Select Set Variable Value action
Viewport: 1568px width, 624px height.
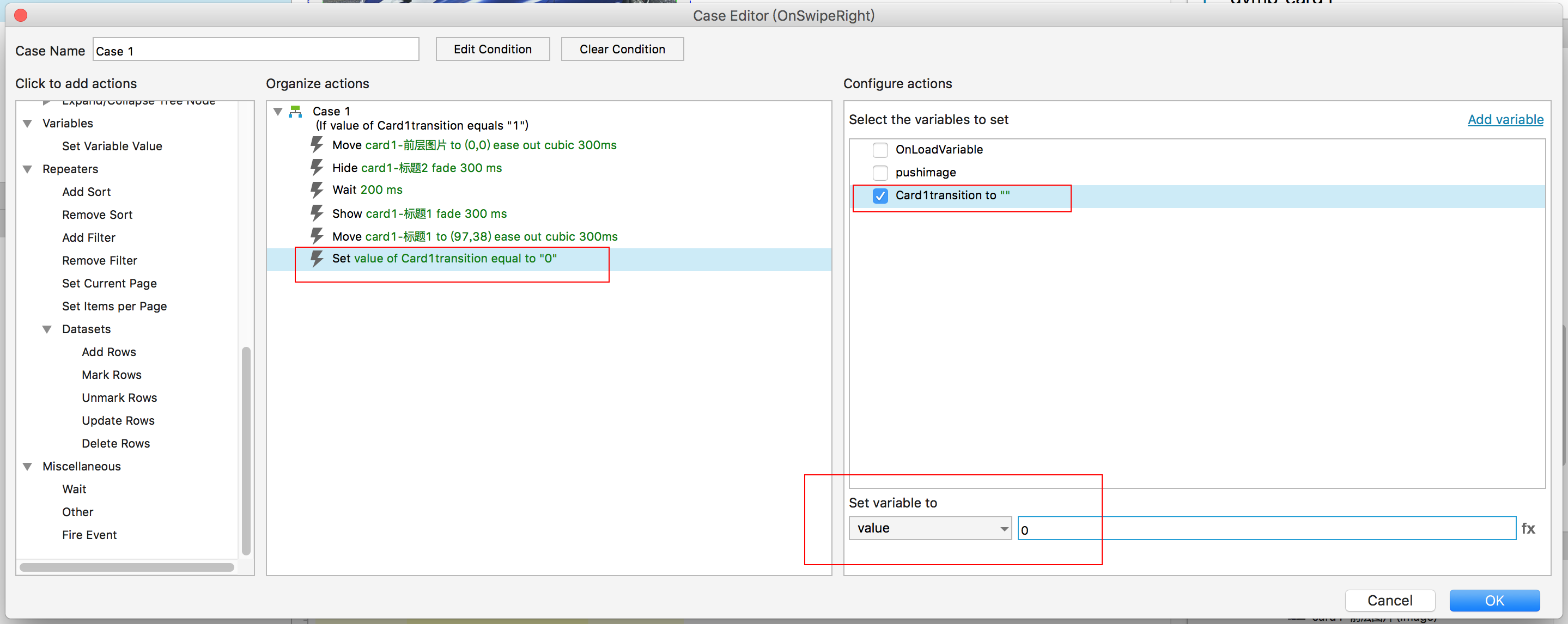tap(112, 146)
